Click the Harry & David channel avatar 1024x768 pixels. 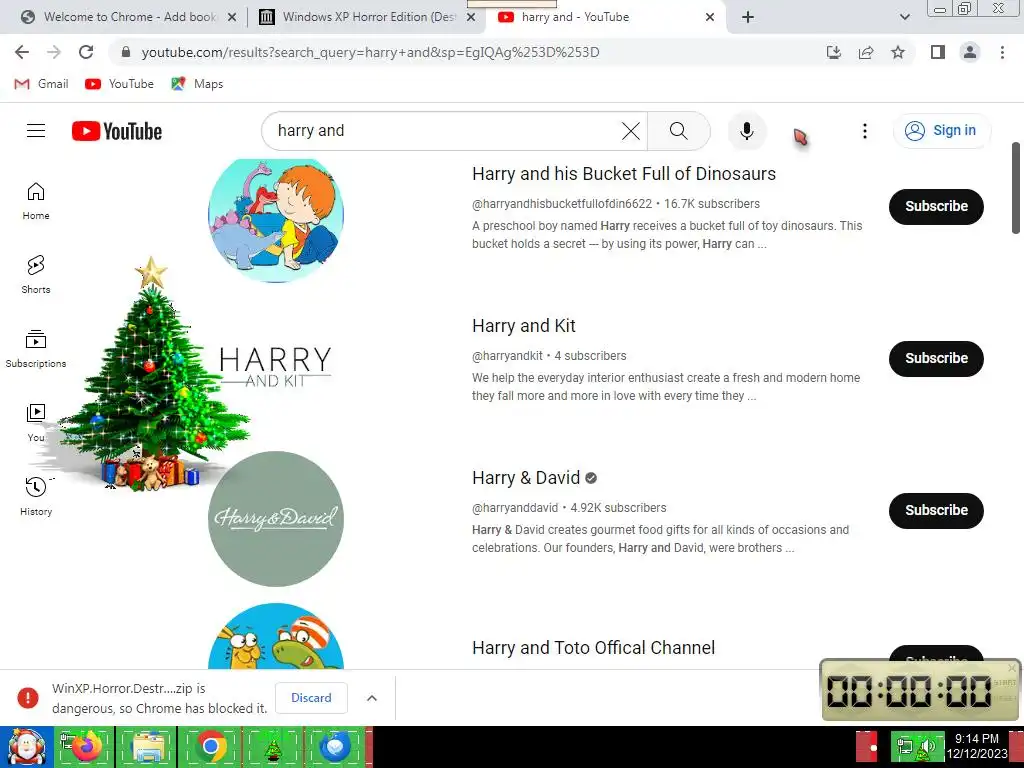click(276, 519)
